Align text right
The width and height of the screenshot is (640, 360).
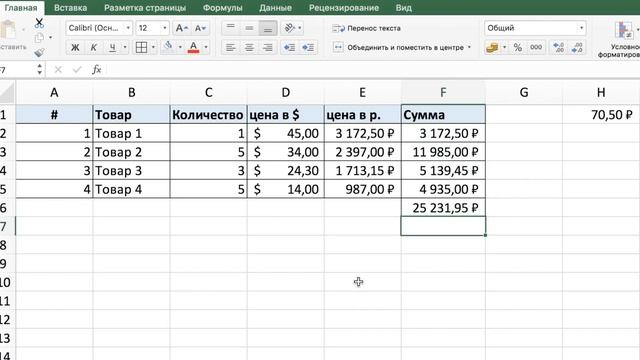pos(268,47)
